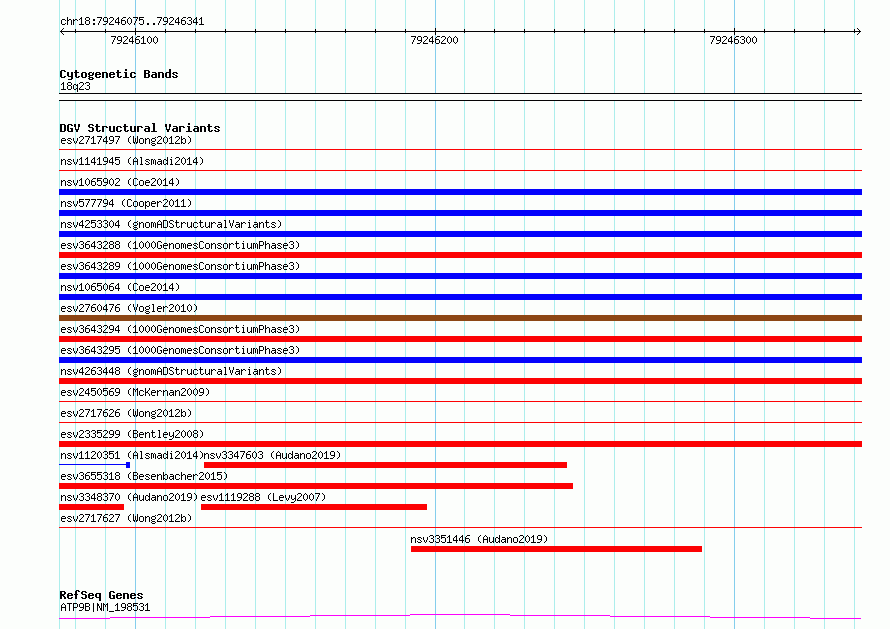Viewport: 890px width, 629px height.
Task: Open esv2335299 (Bentley2008) label
Action: pos(132,434)
